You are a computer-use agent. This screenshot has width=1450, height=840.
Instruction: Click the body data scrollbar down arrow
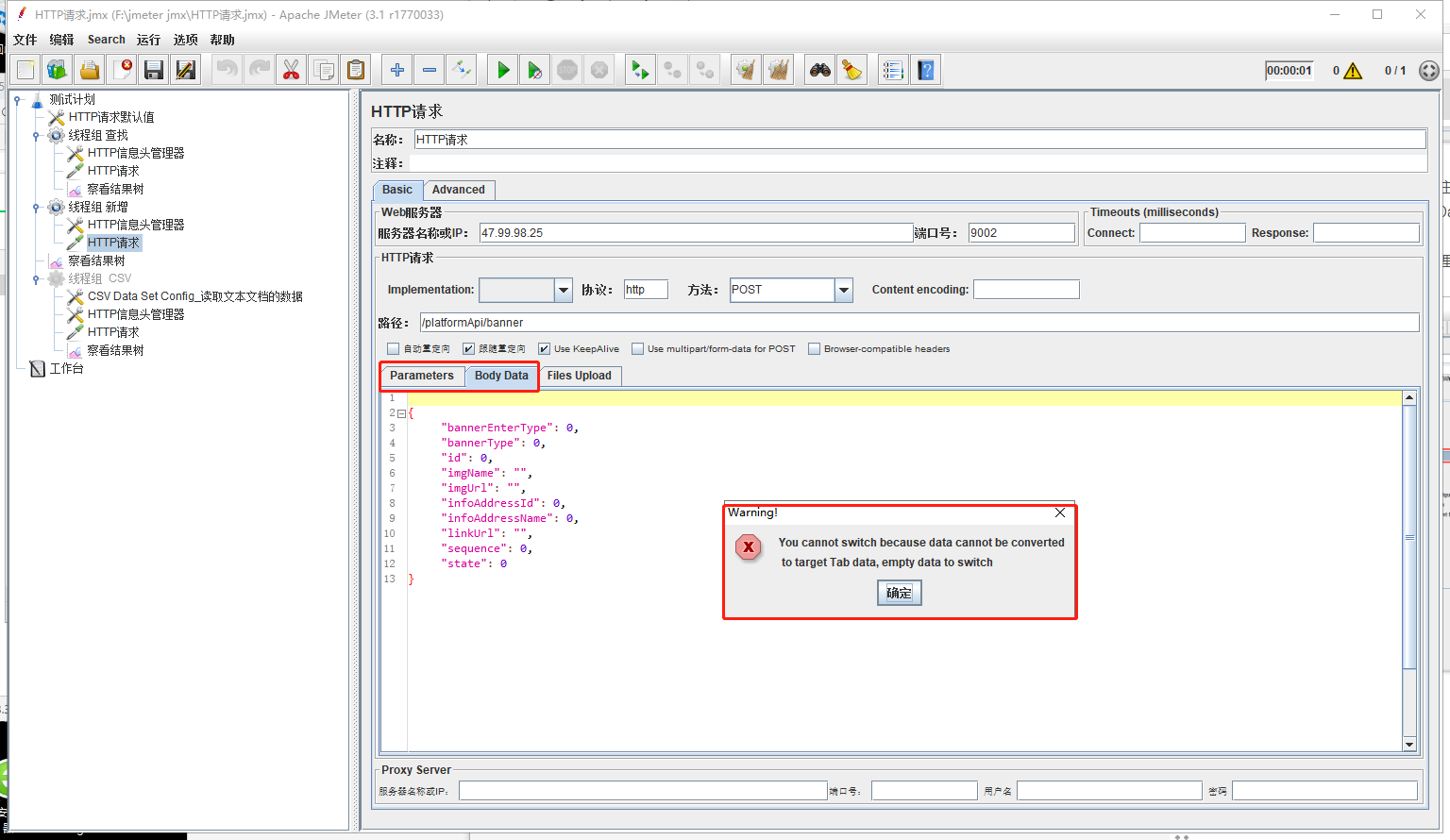tap(1409, 745)
